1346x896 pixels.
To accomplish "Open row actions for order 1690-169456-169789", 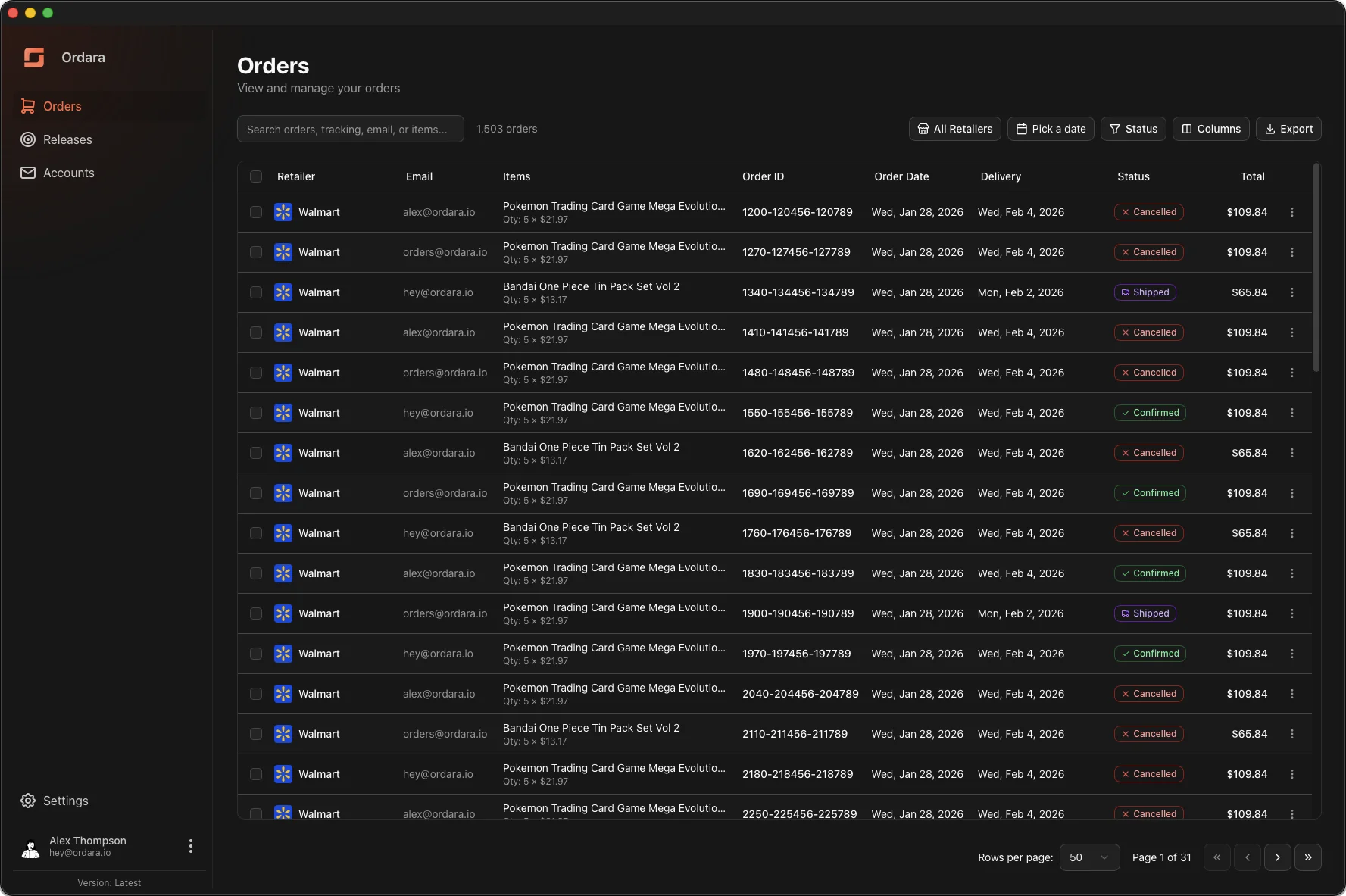I will click(1292, 493).
